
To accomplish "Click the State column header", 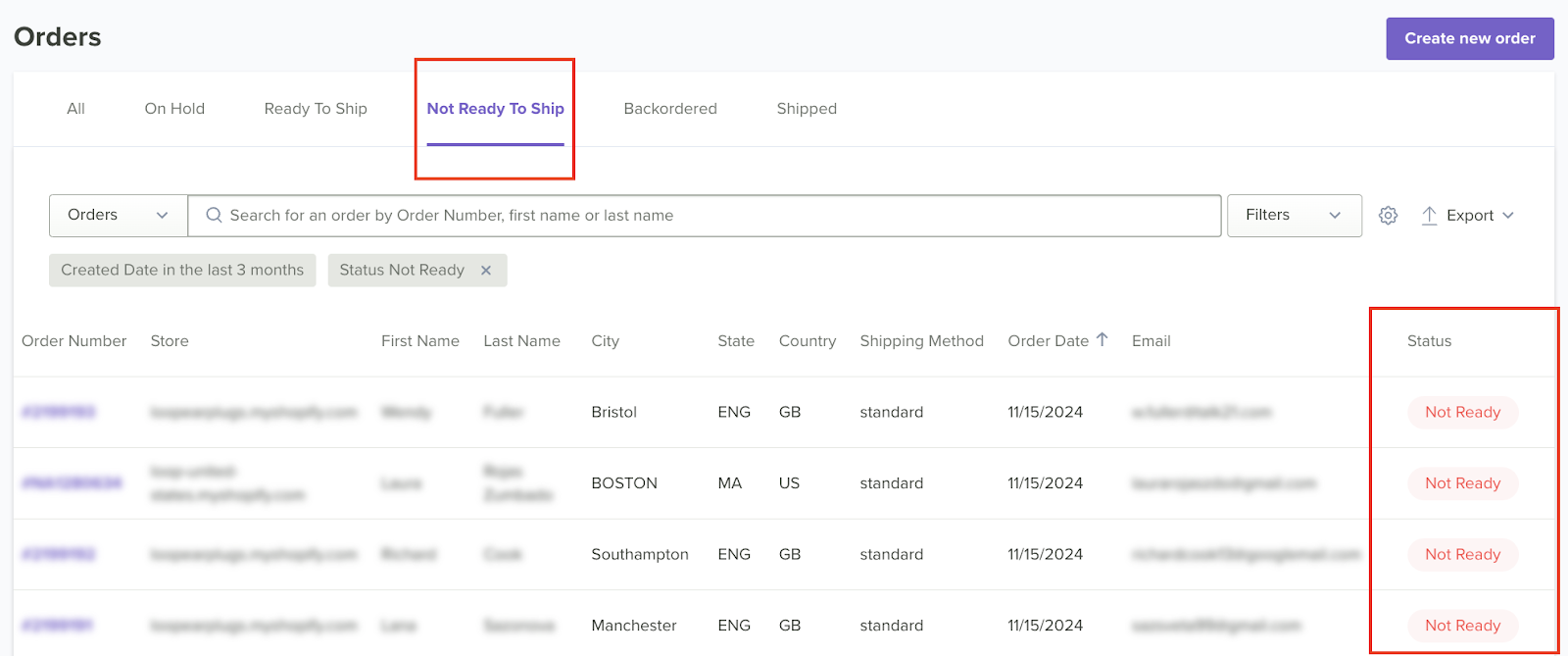I will point(736,341).
